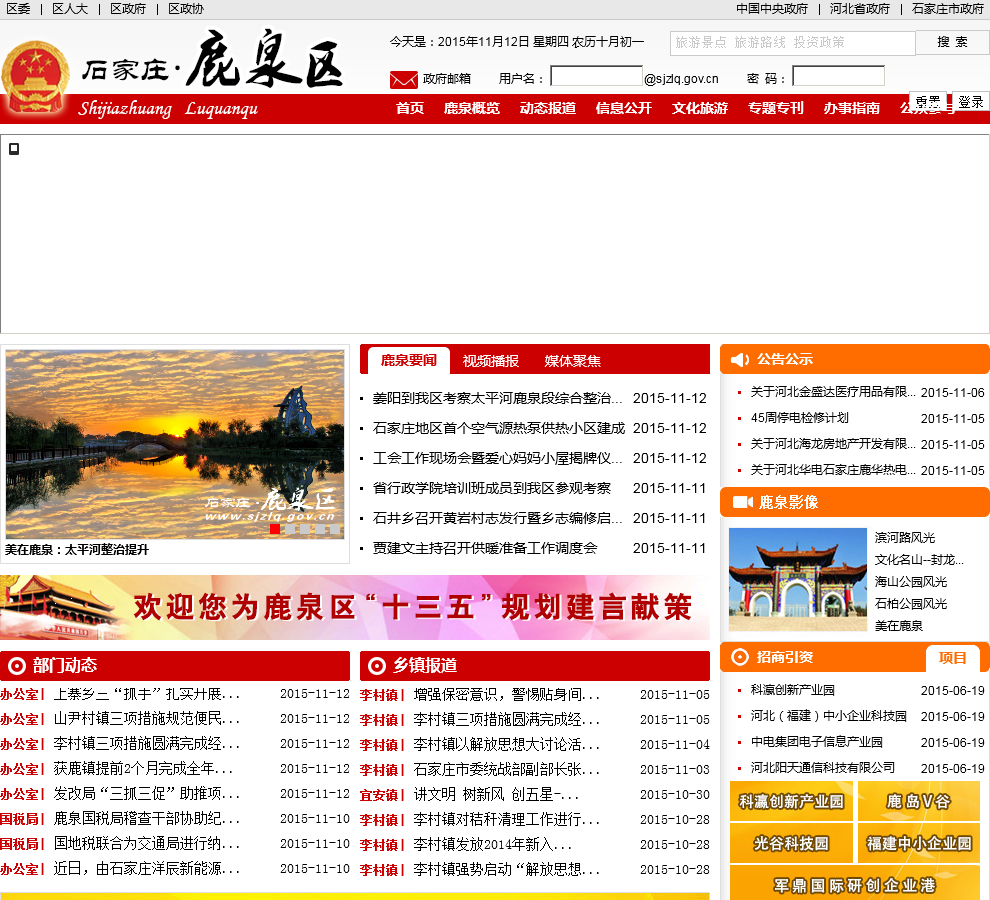Click the circle icon beside 乡镇报道
Viewport: 990px width, 900px height.
pos(377,666)
